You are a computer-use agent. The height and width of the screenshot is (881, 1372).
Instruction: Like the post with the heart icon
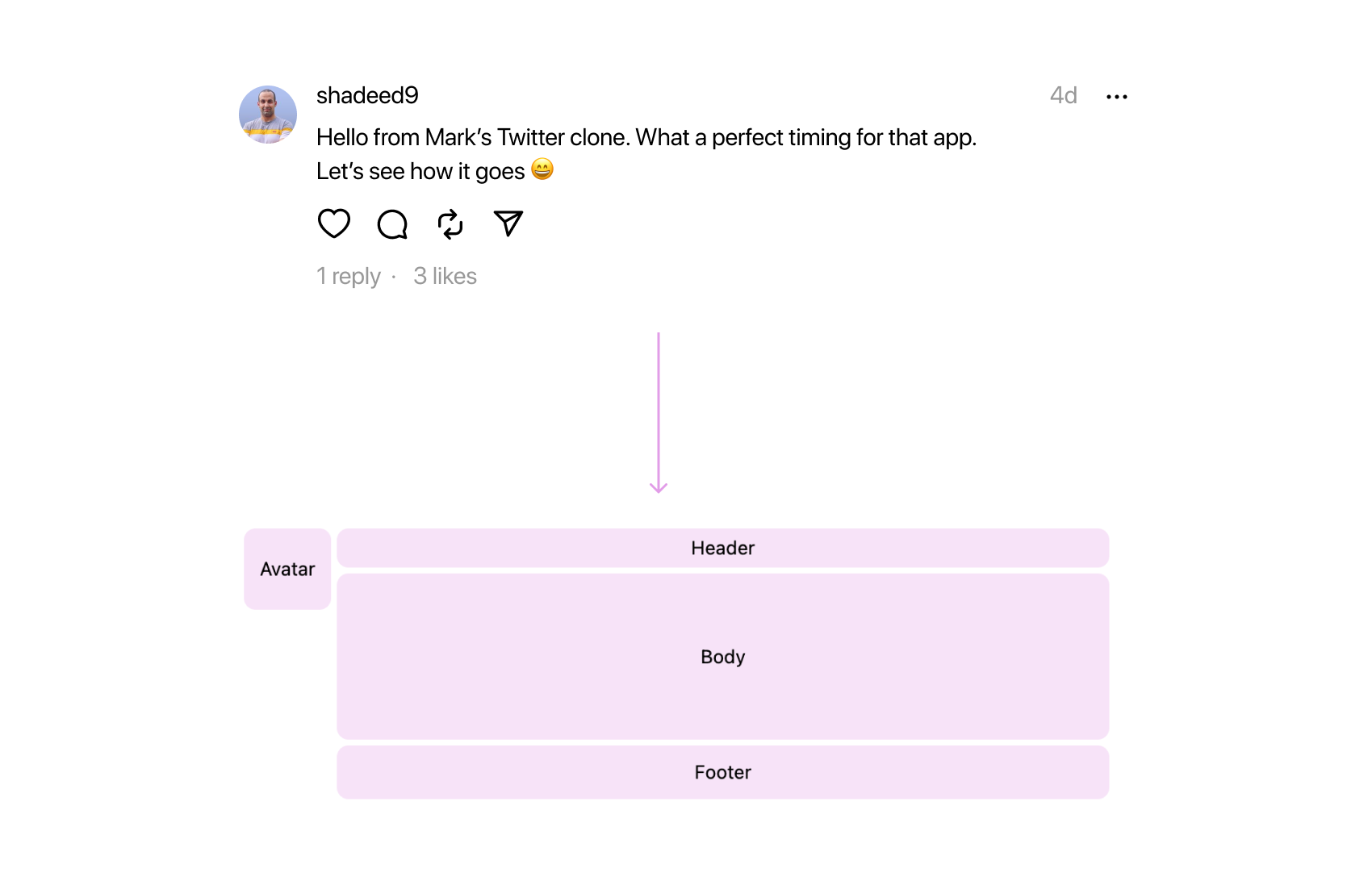(333, 223)
